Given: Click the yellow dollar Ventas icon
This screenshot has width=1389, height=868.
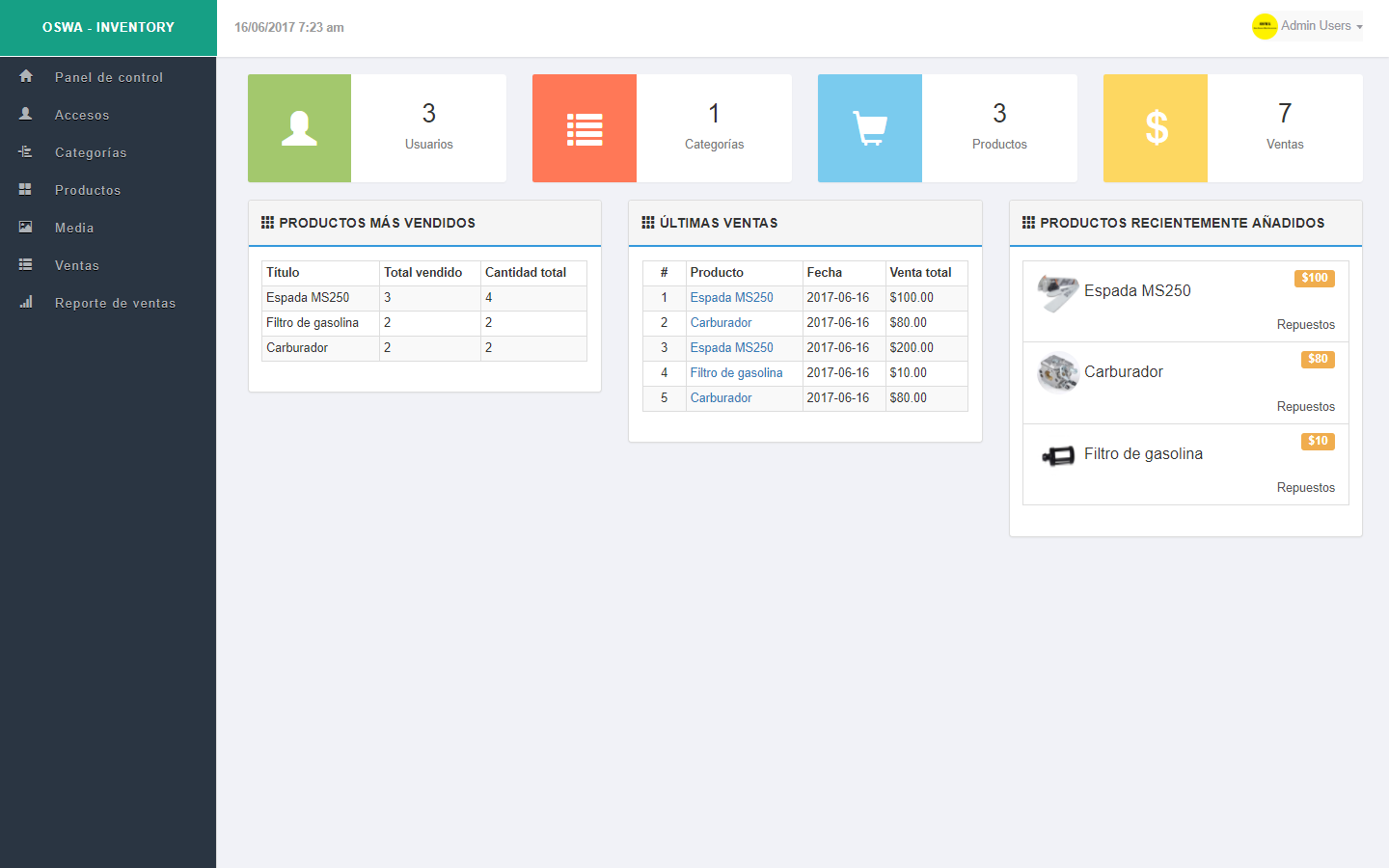Looking at the screenshot, I should [x=1155, y=127].
